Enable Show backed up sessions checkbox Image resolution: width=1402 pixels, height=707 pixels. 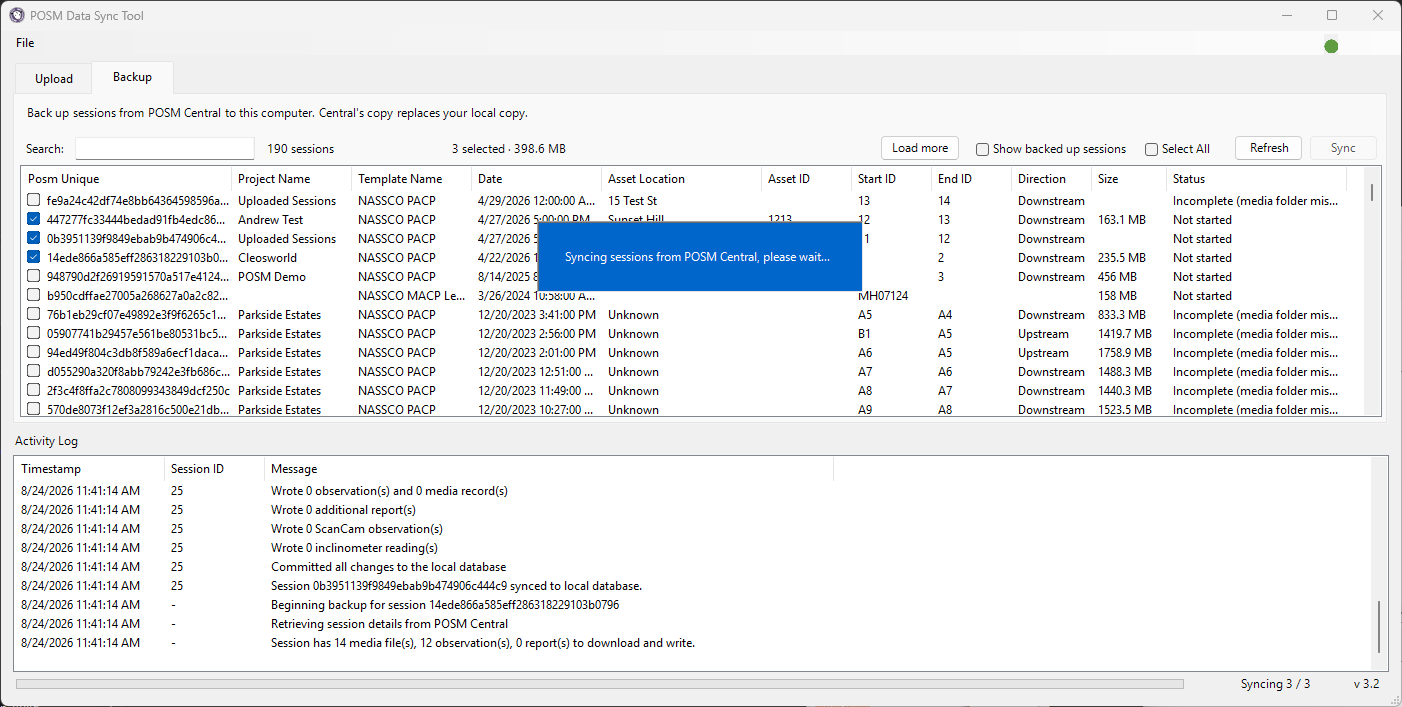[983, 149]
